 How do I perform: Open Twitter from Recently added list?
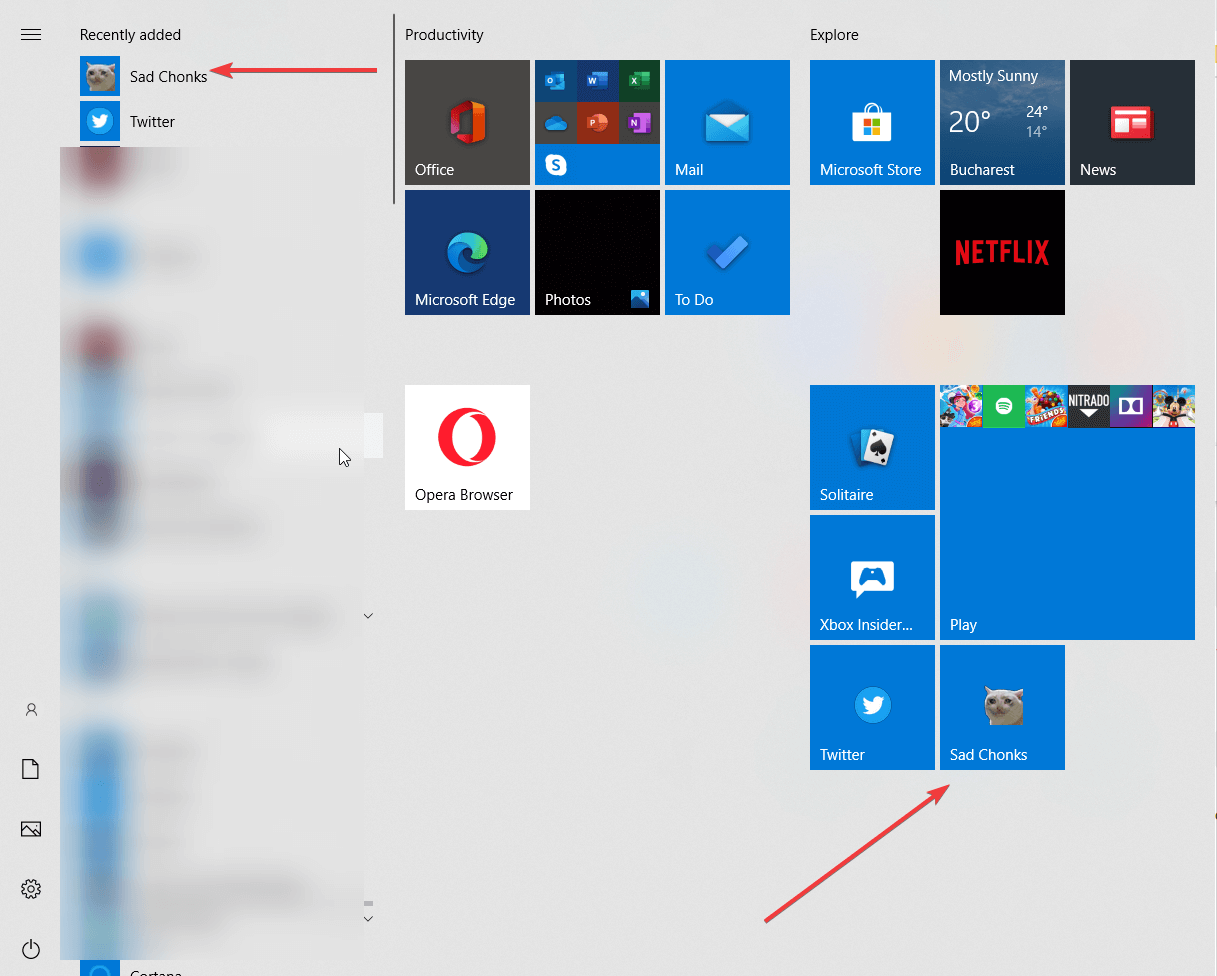pyautogui.click(x=128, y=121)
